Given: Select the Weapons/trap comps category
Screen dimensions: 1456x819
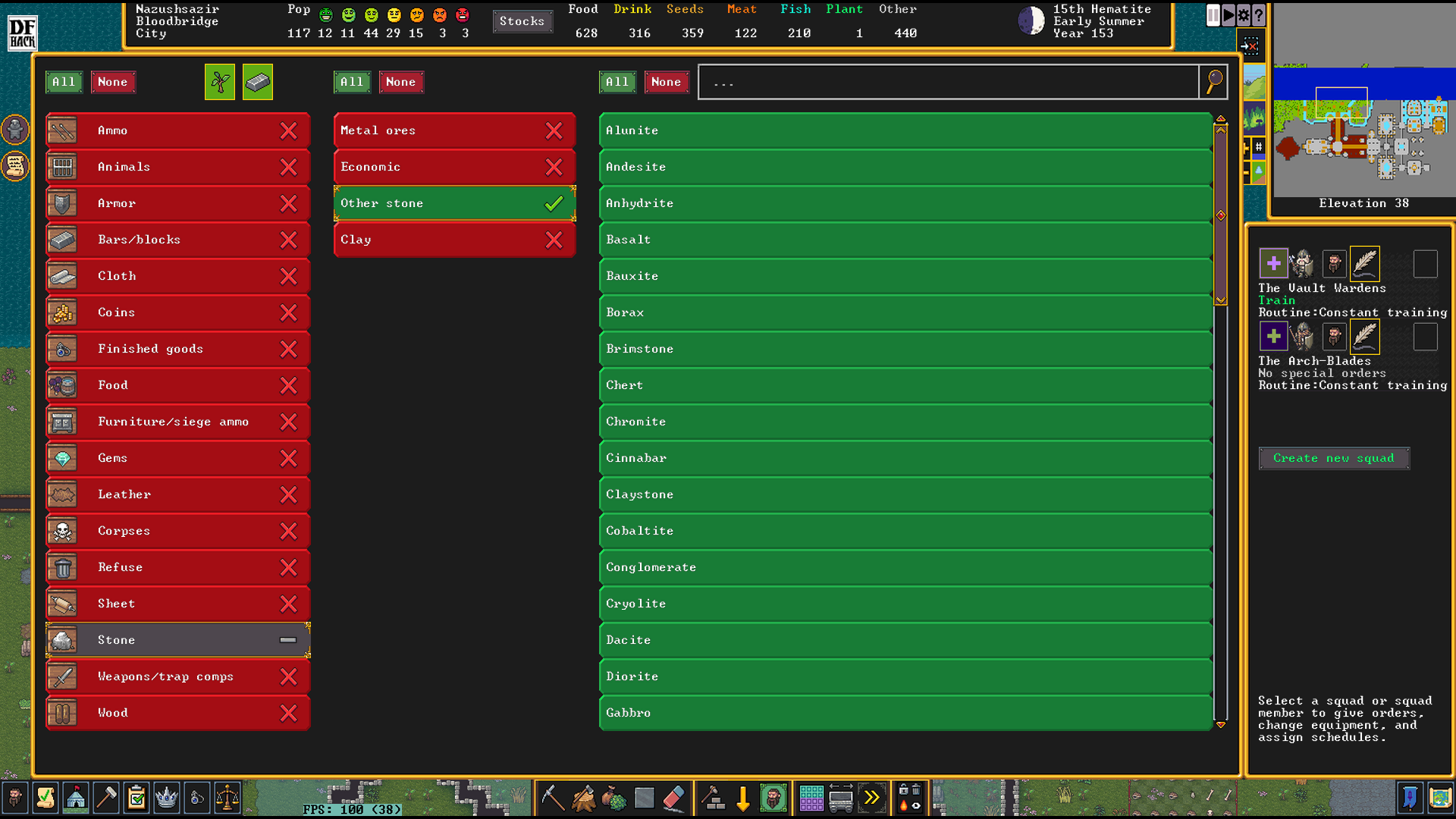Looking at the screenshot, I should [178, 676].
